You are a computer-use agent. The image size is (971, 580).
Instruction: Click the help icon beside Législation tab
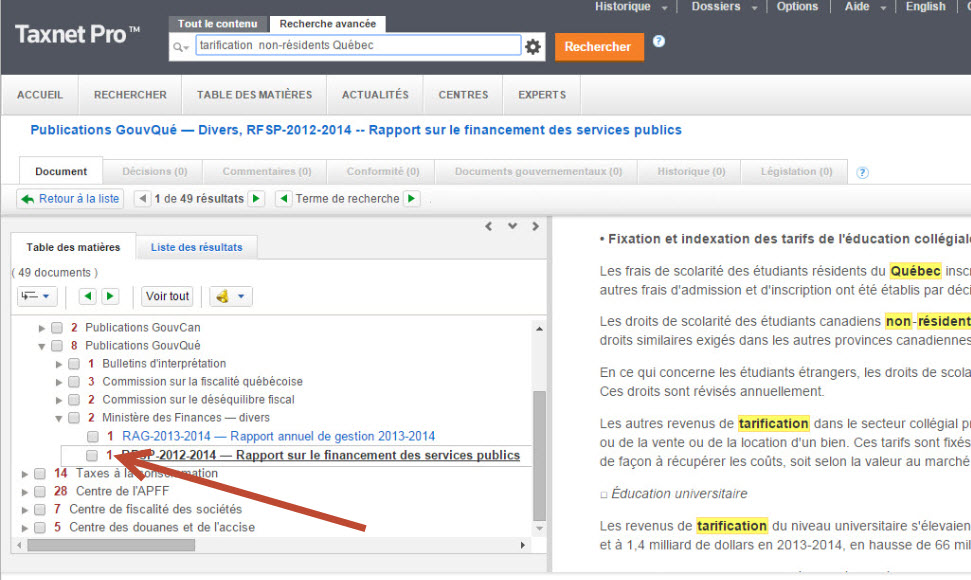click(x=862, y=173)
